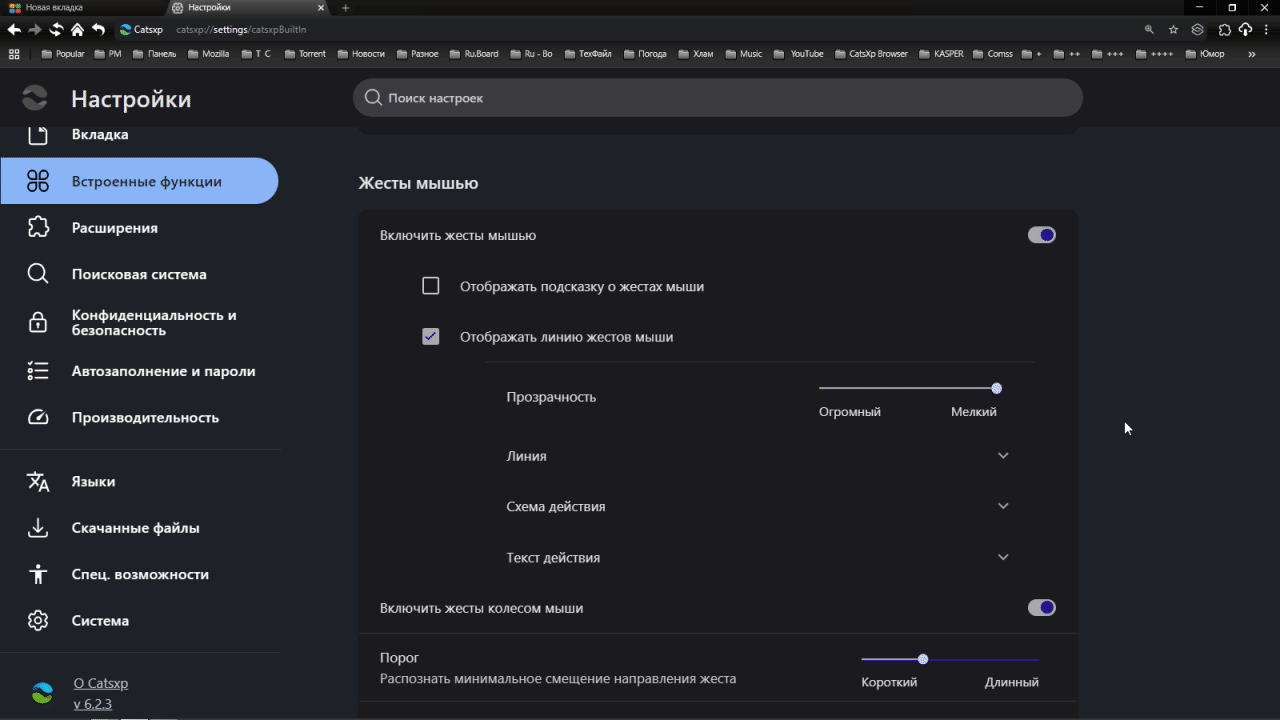Viewport: 1280px width, 720px height.
Task: Reload the page with the refresh icon
Action: (56, 30)
